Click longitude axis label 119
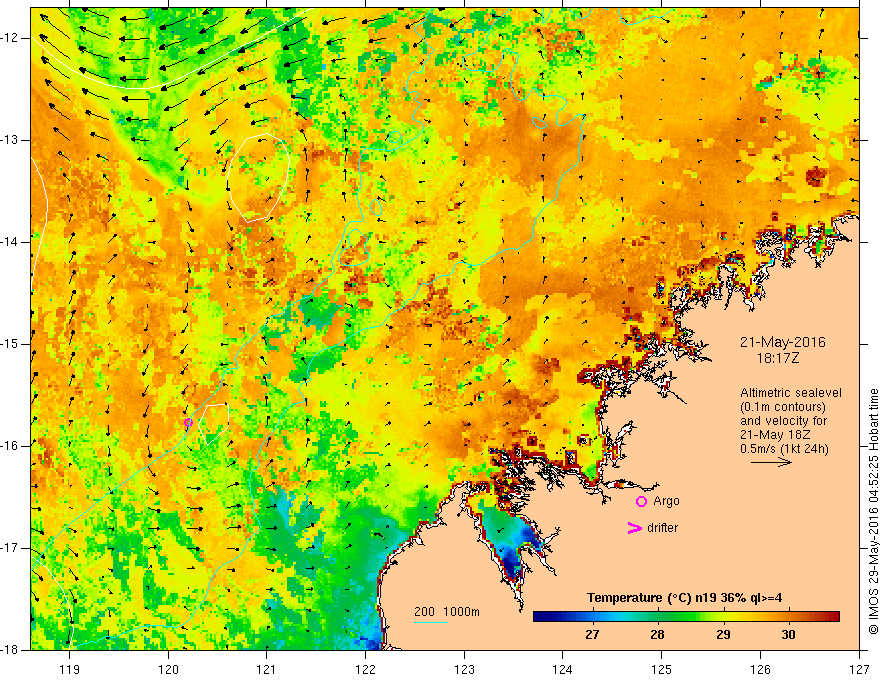The image size is (880, 680). coord(70,669)
